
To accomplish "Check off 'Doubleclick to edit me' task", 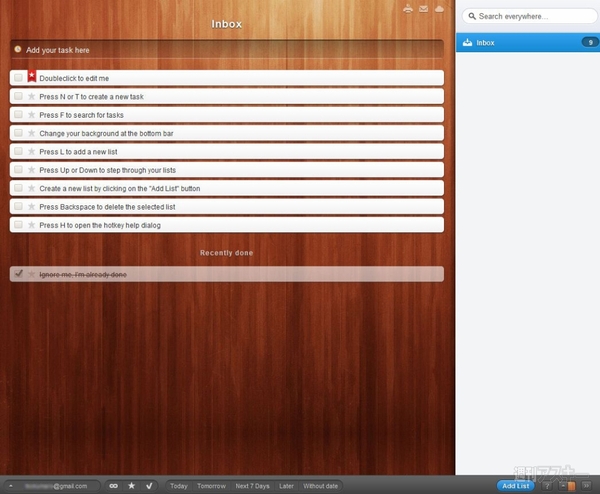I will click(x=18, y=78).
